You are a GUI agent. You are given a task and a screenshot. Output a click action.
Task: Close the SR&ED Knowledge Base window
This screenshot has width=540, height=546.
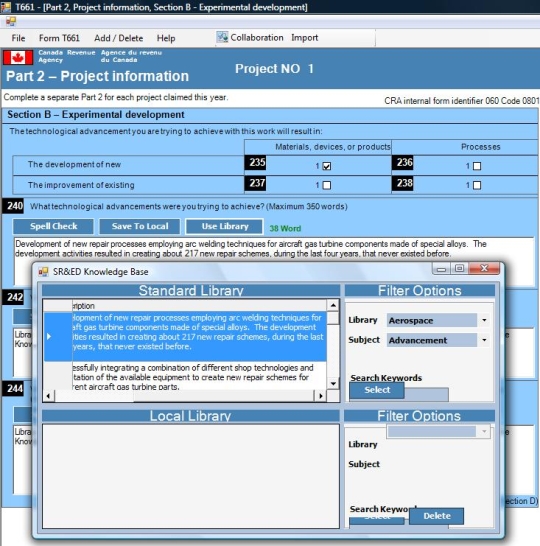(484, 268)
